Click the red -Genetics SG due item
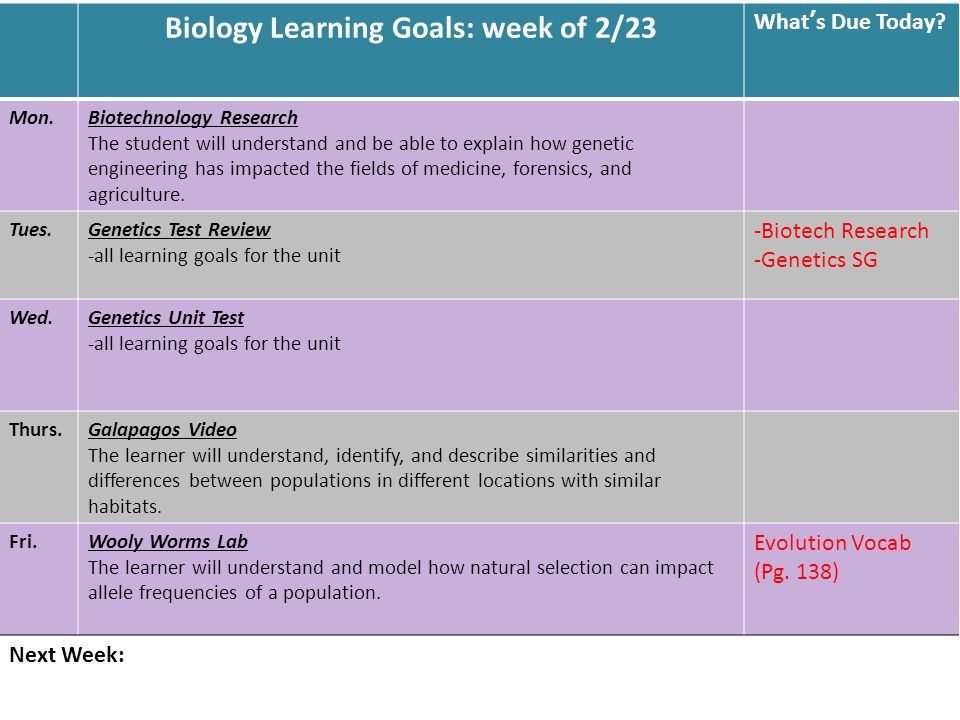The width and height of the screenshot is (960, 720). coord(816,260)
